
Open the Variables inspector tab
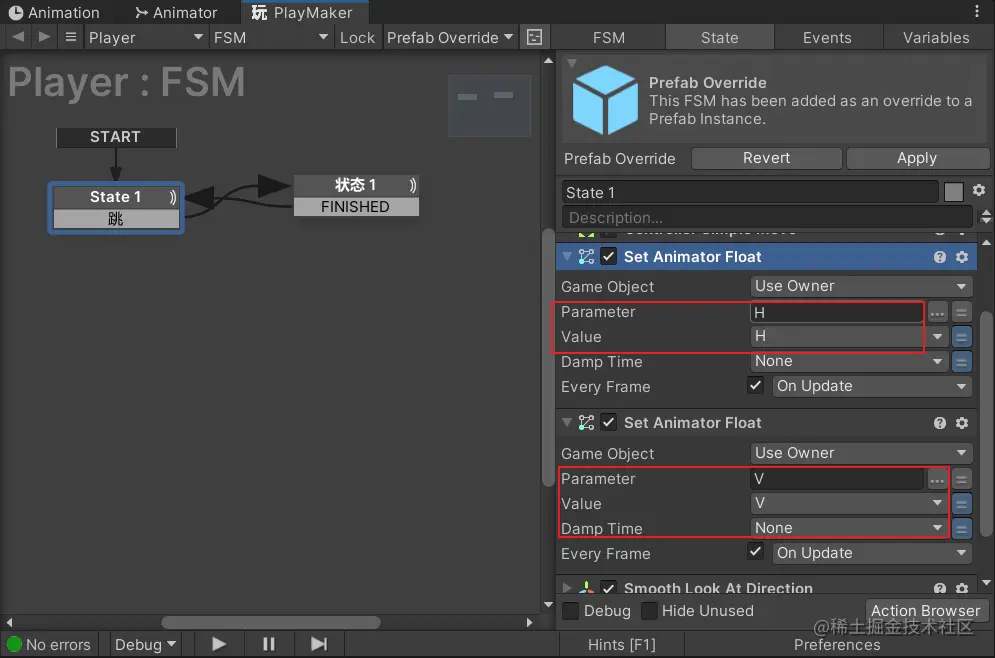click(x=937, y=37)
